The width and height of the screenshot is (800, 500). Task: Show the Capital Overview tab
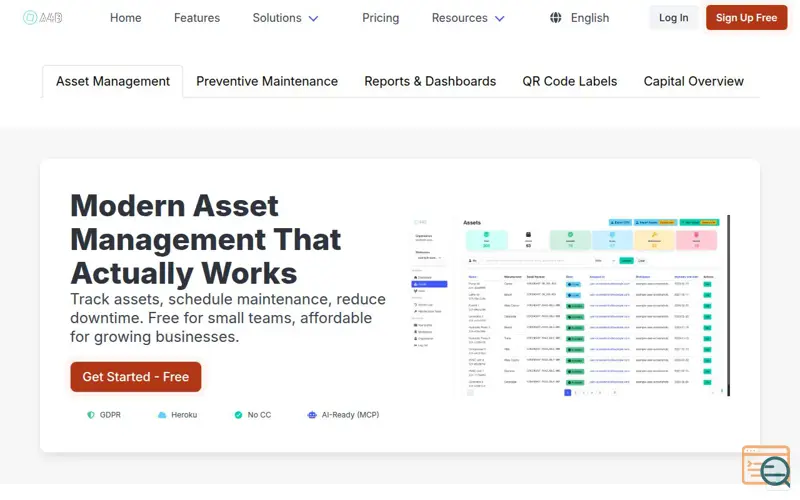[x=693, y=82]
